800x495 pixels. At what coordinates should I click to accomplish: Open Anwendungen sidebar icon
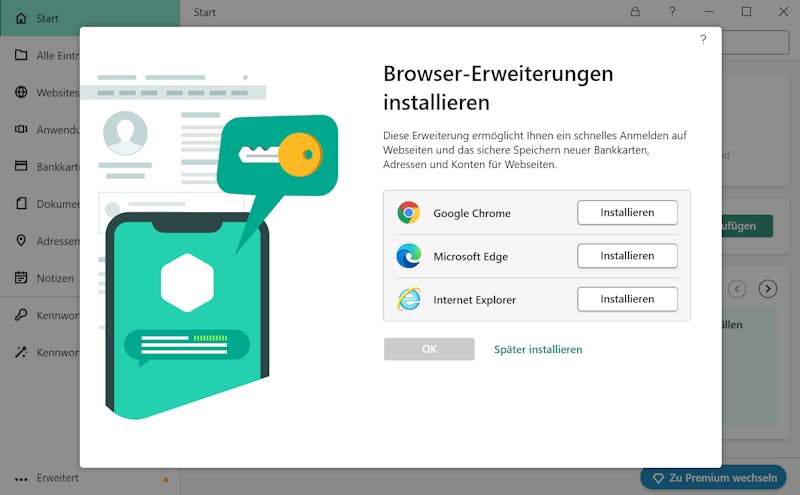pyautogui.click(x=21, y=129)
